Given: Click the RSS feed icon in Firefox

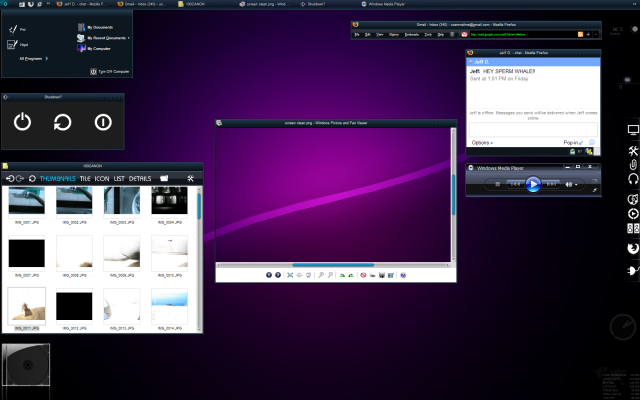Looking at the screenshot, I should [580, 35].
